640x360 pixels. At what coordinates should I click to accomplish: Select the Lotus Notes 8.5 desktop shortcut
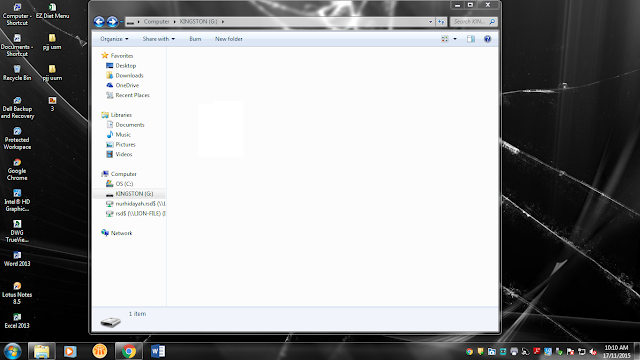click(x=17, y=294)
